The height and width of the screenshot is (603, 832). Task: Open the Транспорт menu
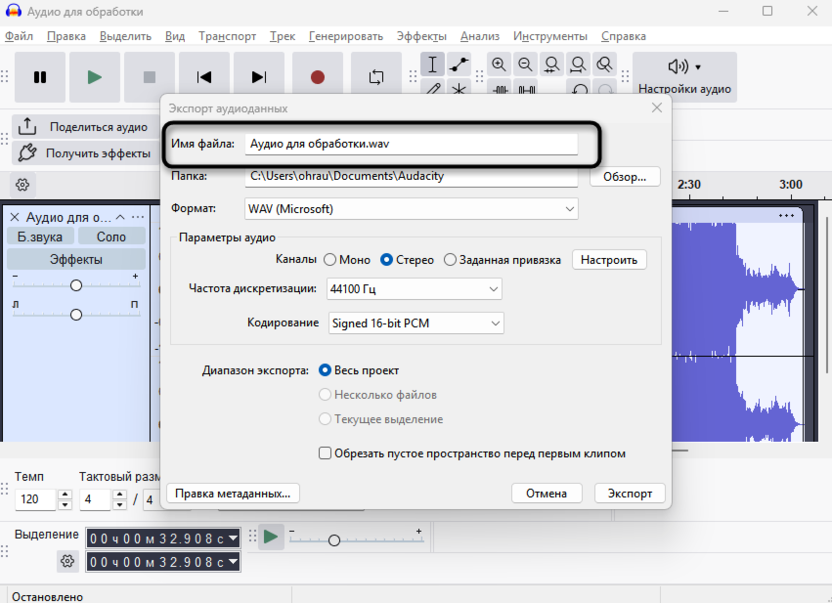pyautogui.click(x=227, y=35)
